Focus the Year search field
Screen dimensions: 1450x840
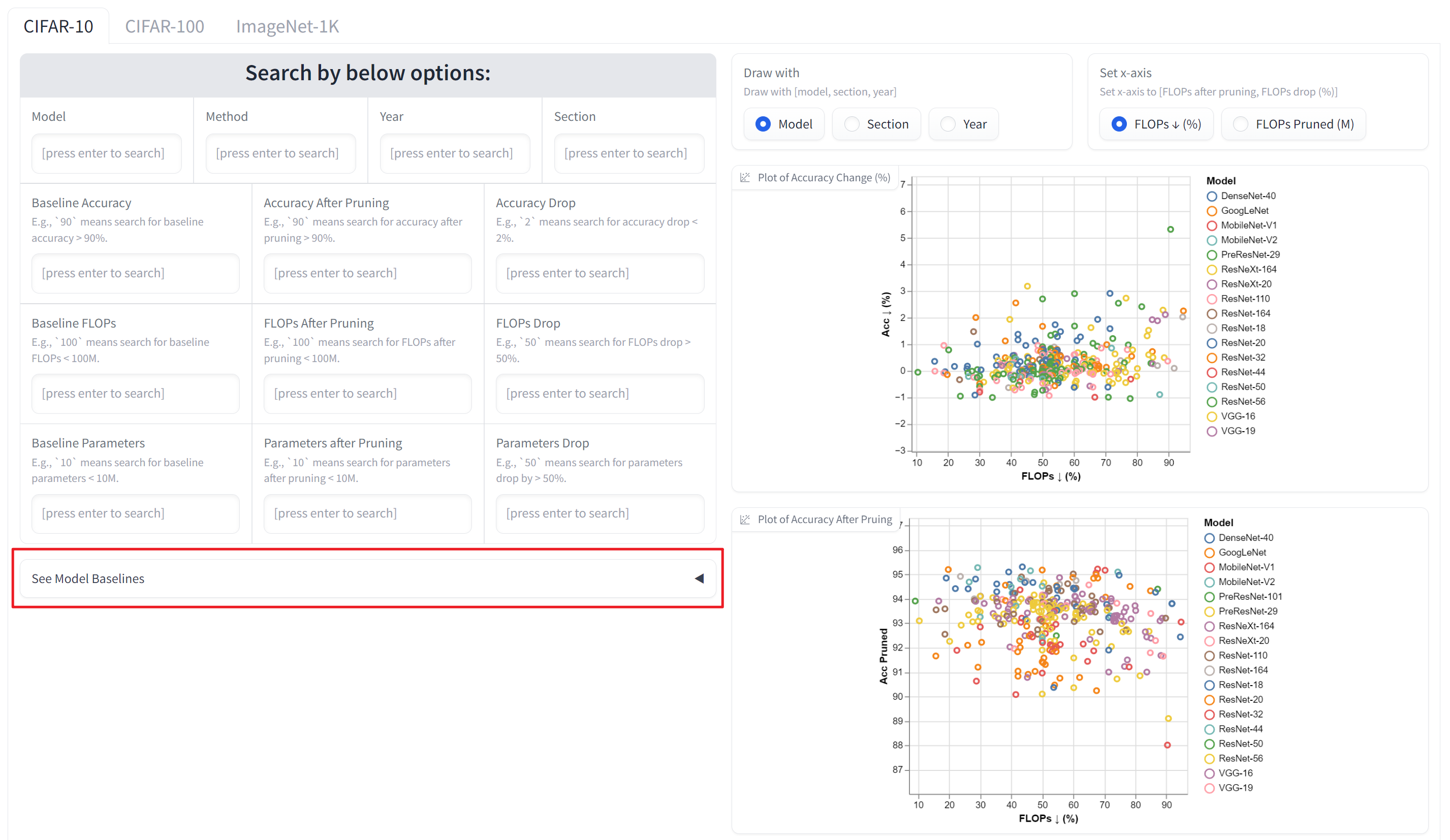455,153
